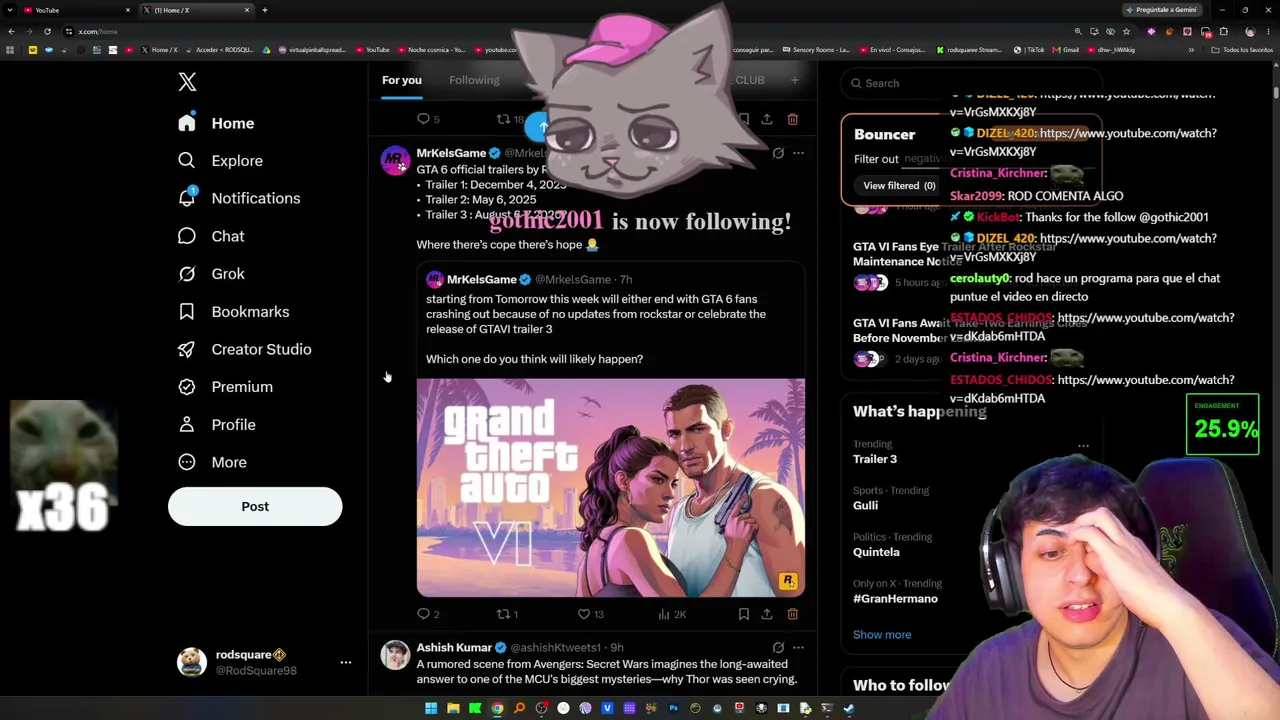Open a new browser tab
Viewport: 1280px width, 720px height.
click(x=265, y=10)
